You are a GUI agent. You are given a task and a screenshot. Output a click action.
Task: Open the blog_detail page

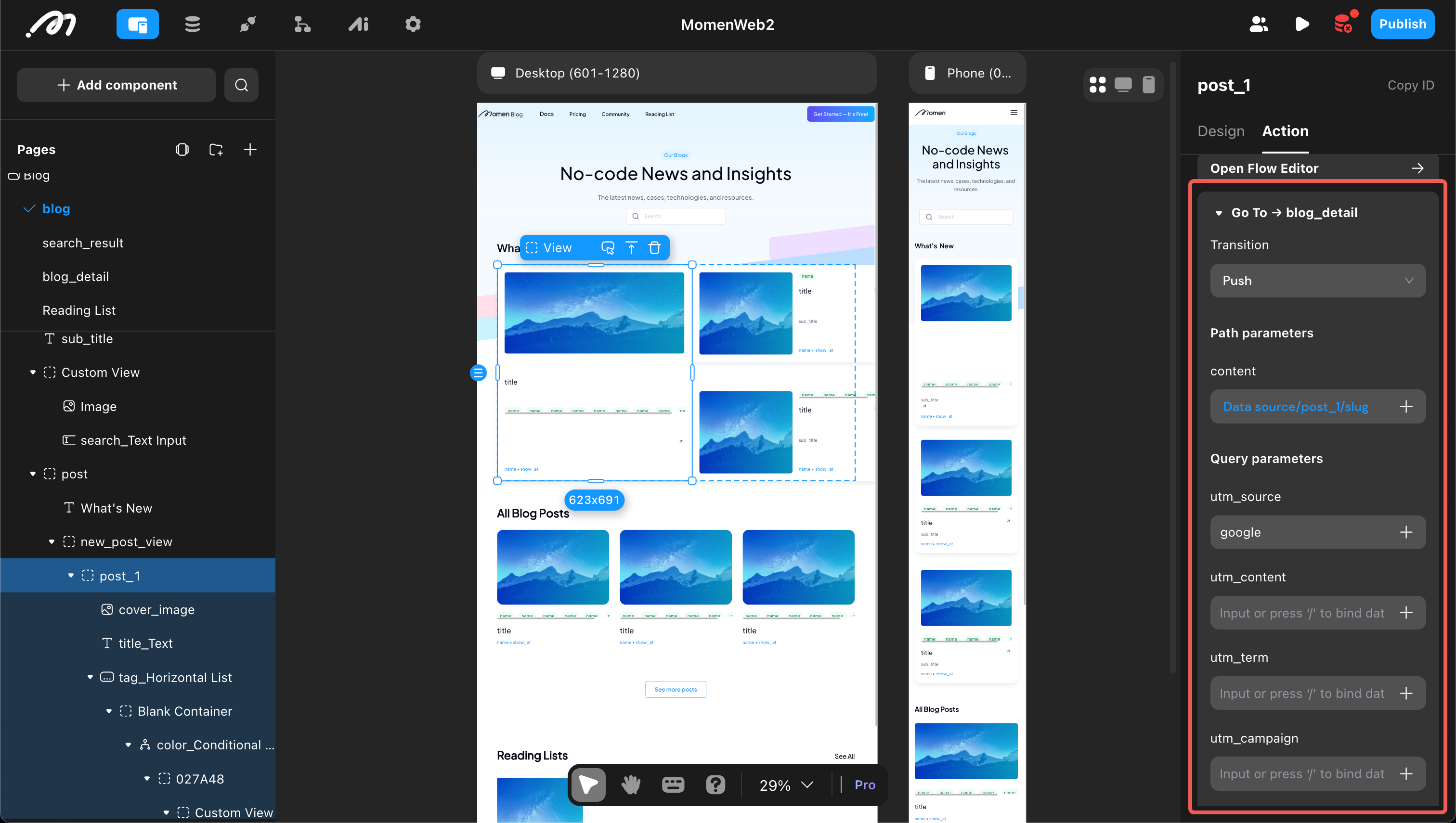[x=75, y=277]
